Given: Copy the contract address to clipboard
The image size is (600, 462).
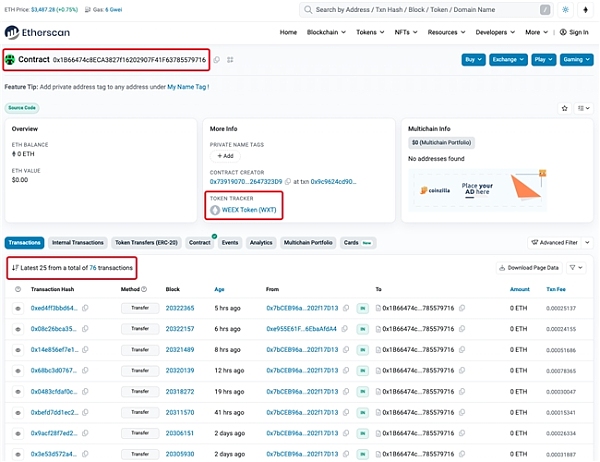Looking at the screenshot, I should 216,60.
